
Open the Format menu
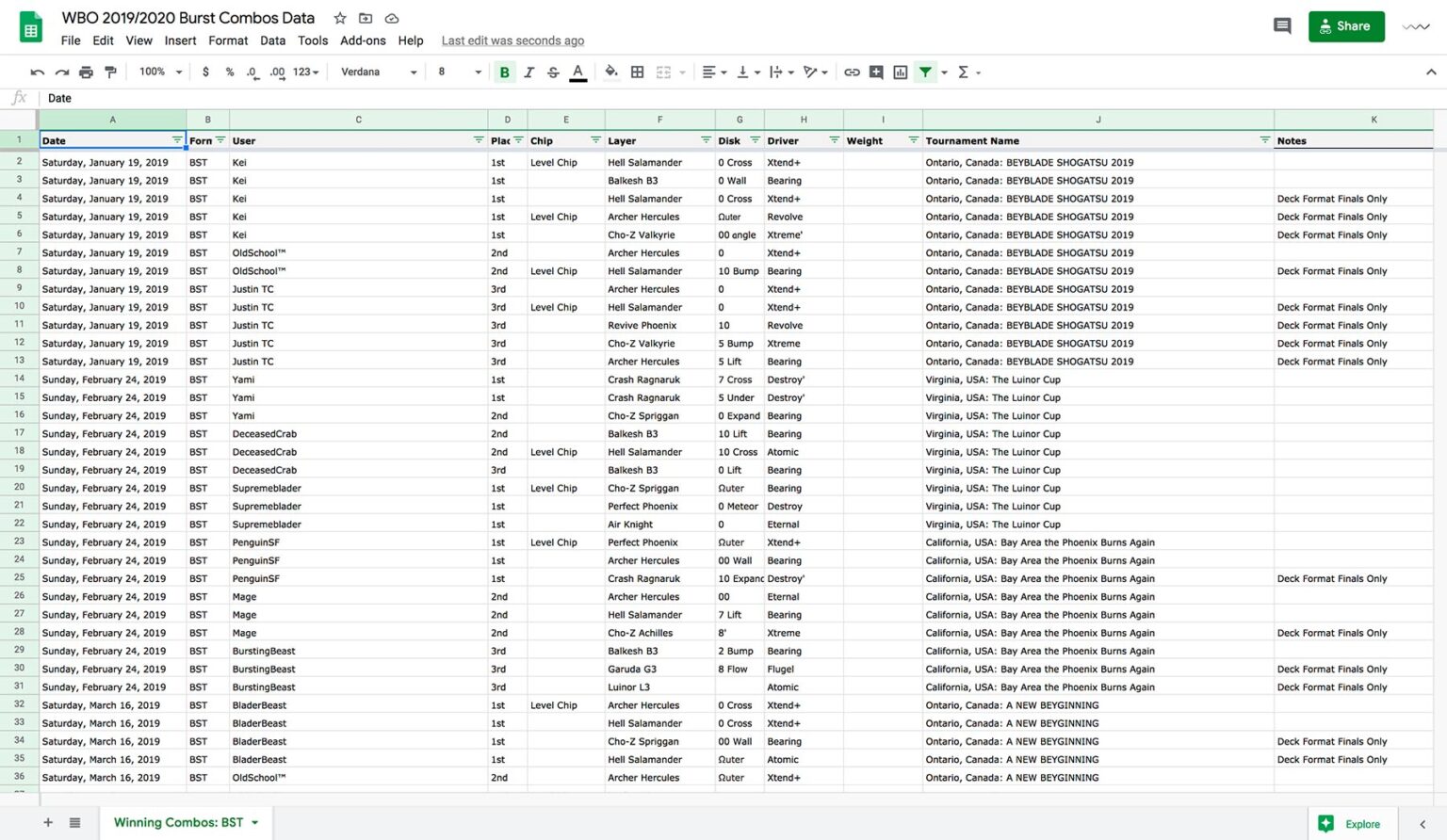click(228, 40)
